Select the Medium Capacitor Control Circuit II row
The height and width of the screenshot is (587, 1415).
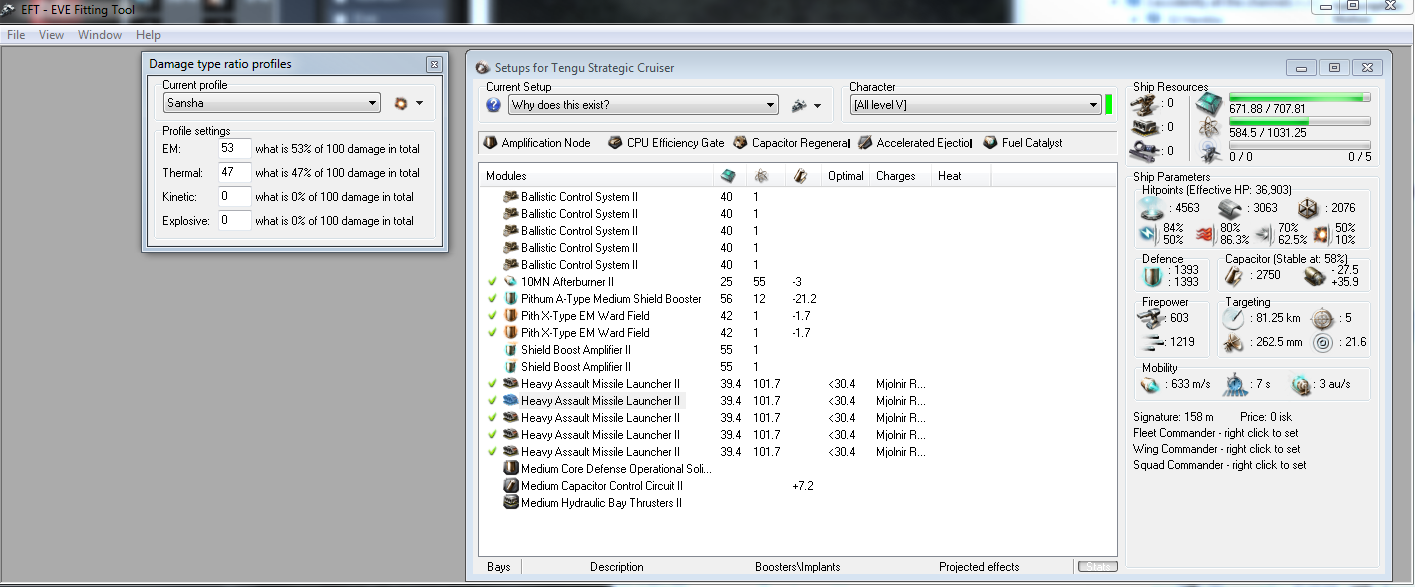tap(797, 486)
